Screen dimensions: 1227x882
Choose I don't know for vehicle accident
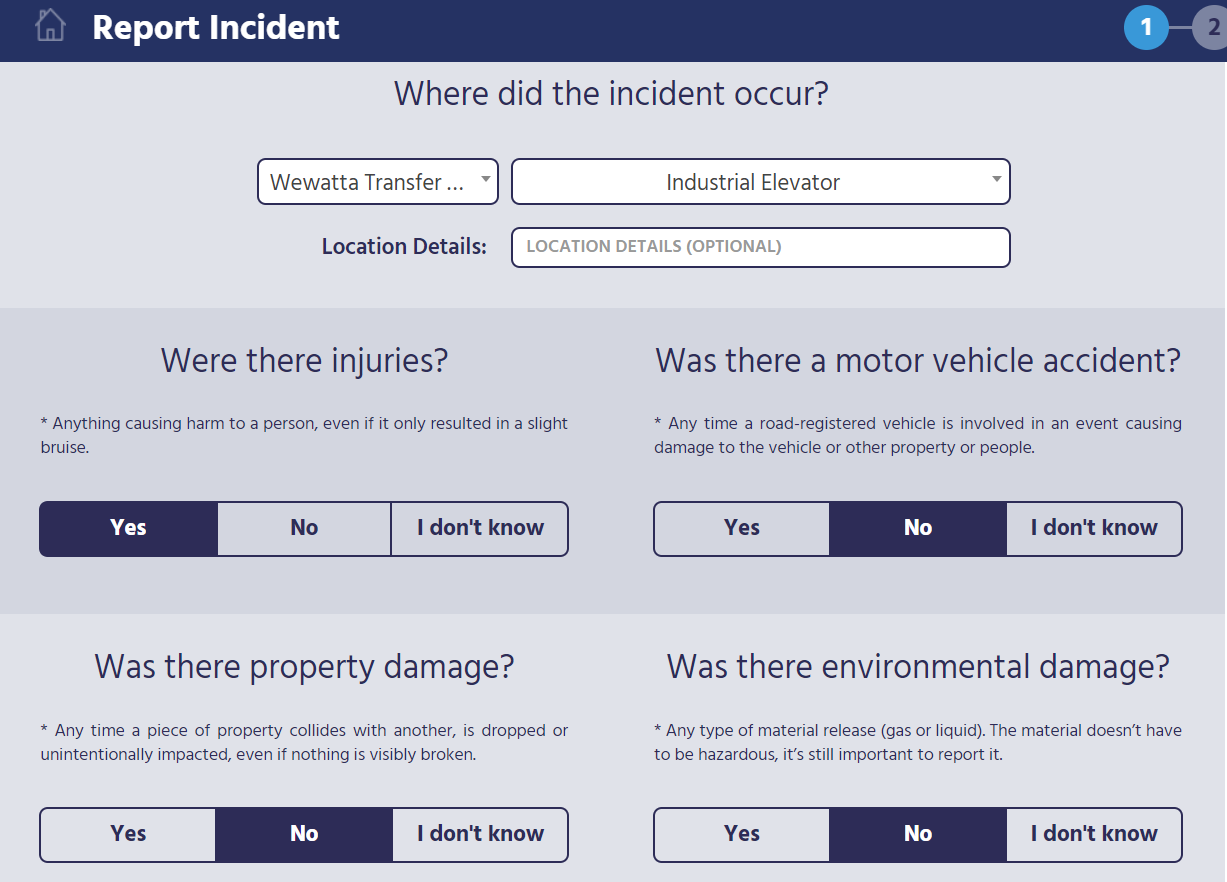[1094, 528]
